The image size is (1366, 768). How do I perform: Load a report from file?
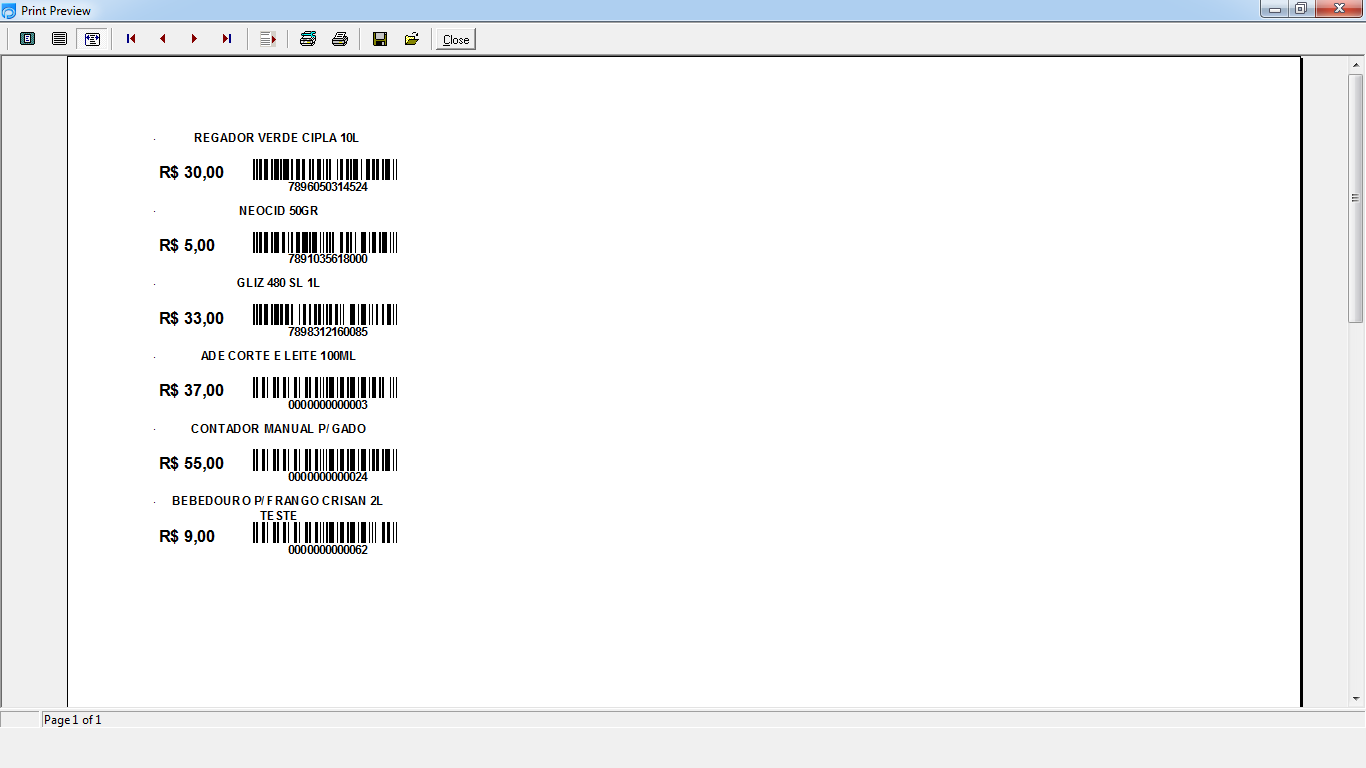pyautogui.click(x=412, y=39)
